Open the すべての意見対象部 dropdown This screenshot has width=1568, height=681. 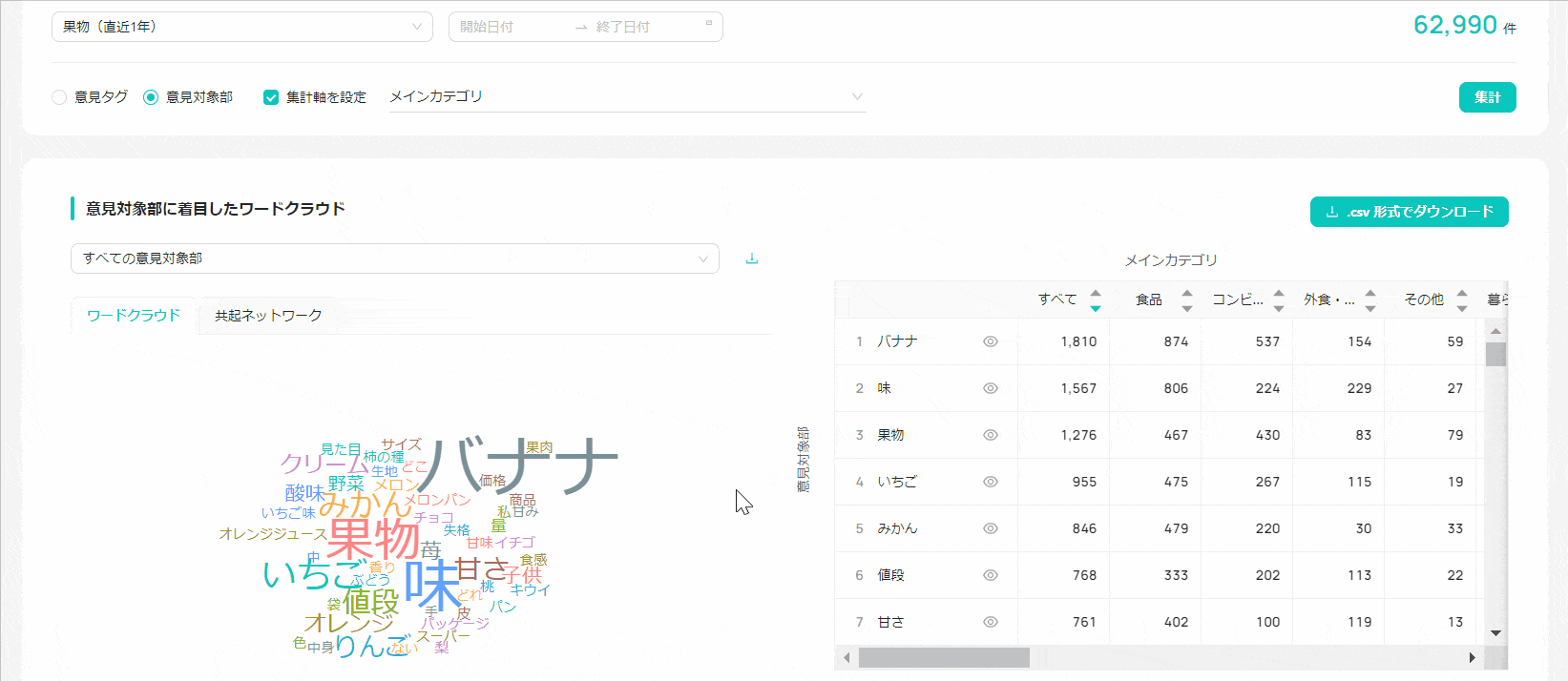point(394,258)
